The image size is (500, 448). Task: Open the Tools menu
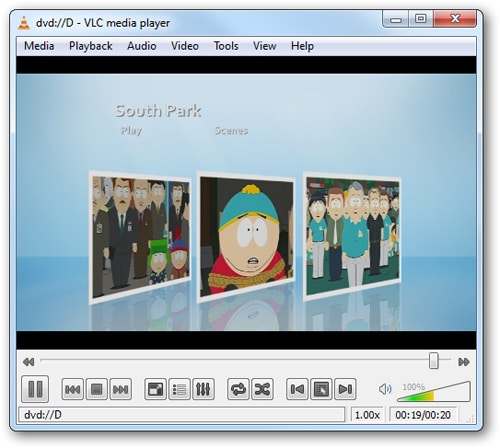tap(226, 46)
